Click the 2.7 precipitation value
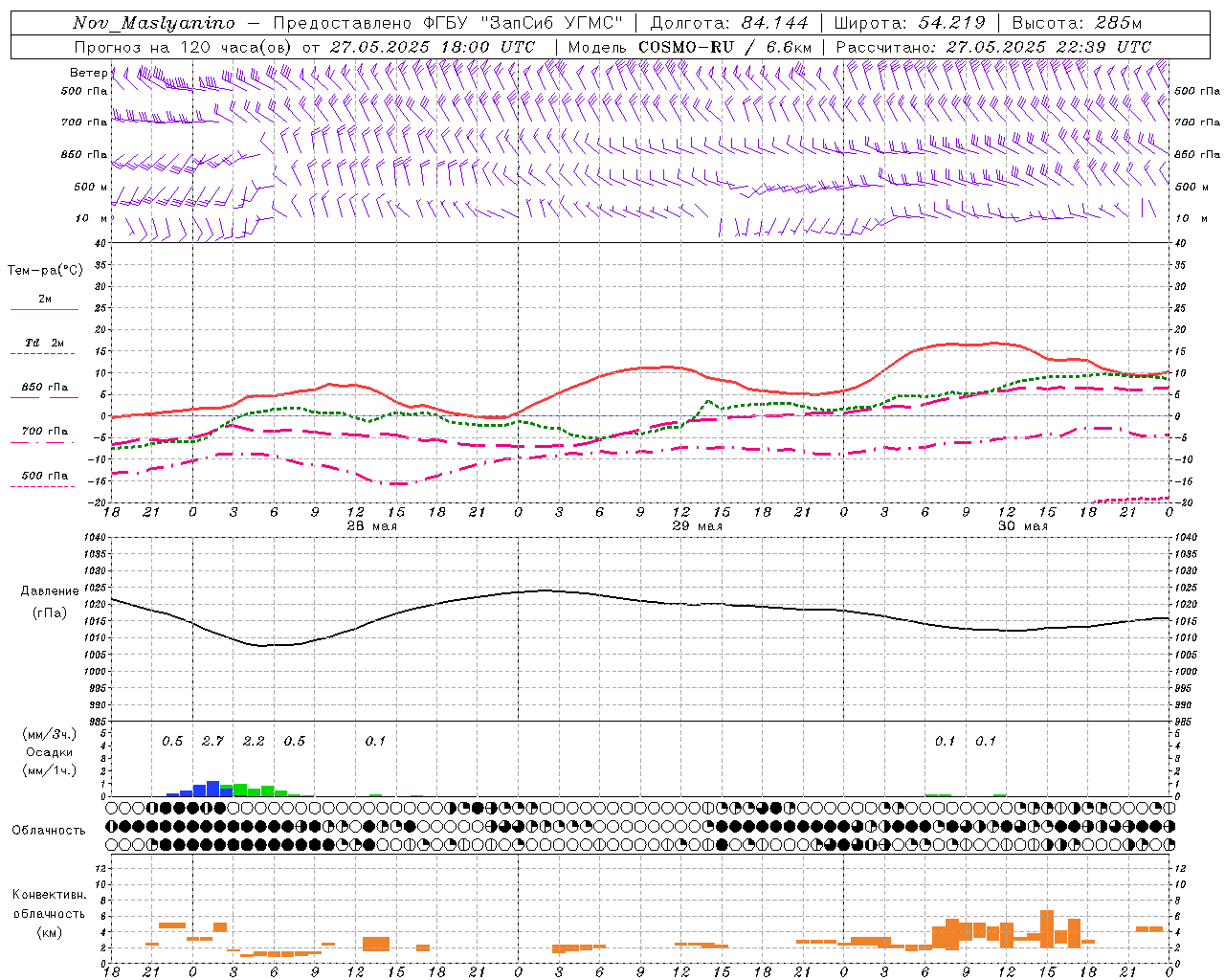 [212, 741]
